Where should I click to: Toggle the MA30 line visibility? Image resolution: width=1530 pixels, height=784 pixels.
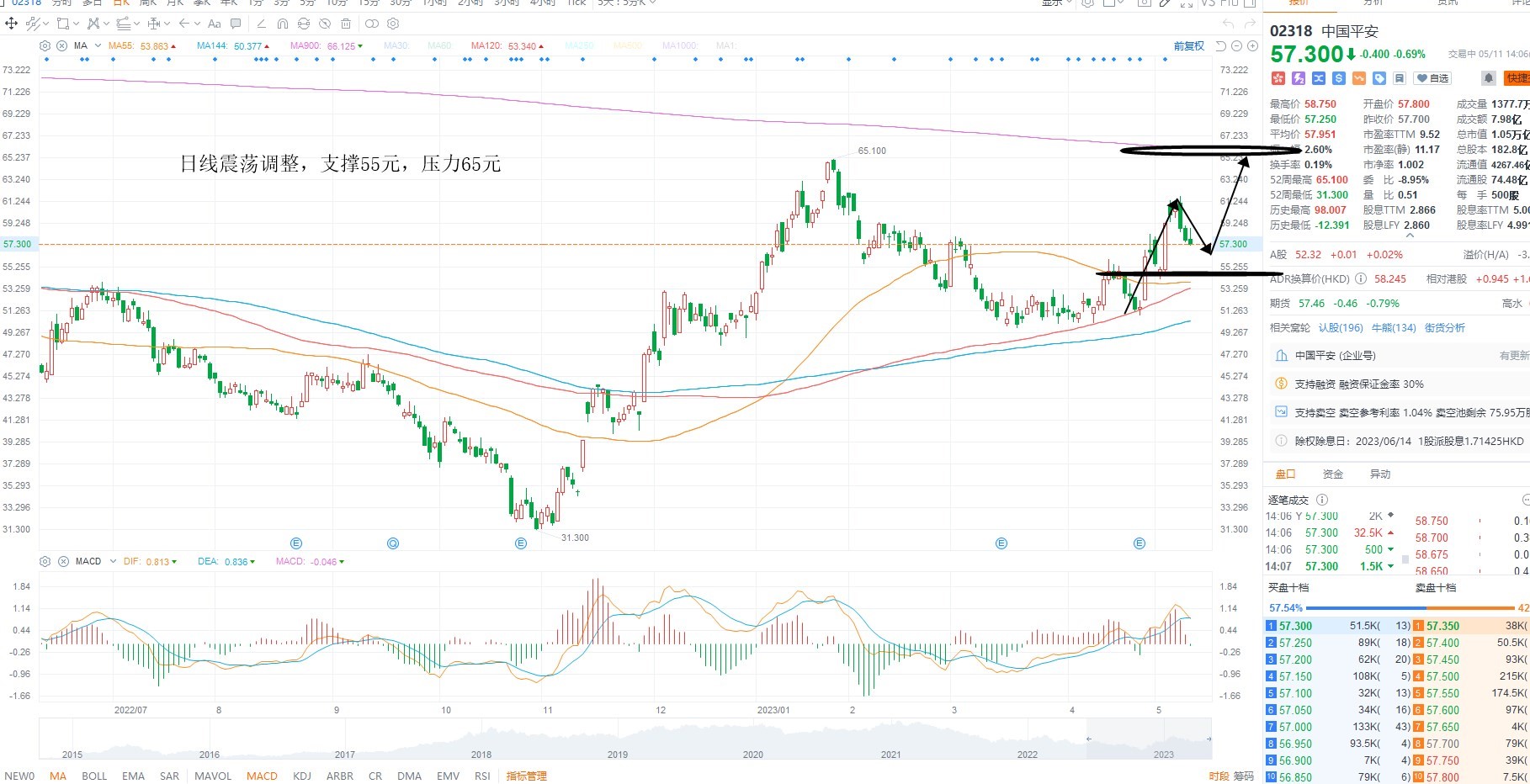point(396,45)
